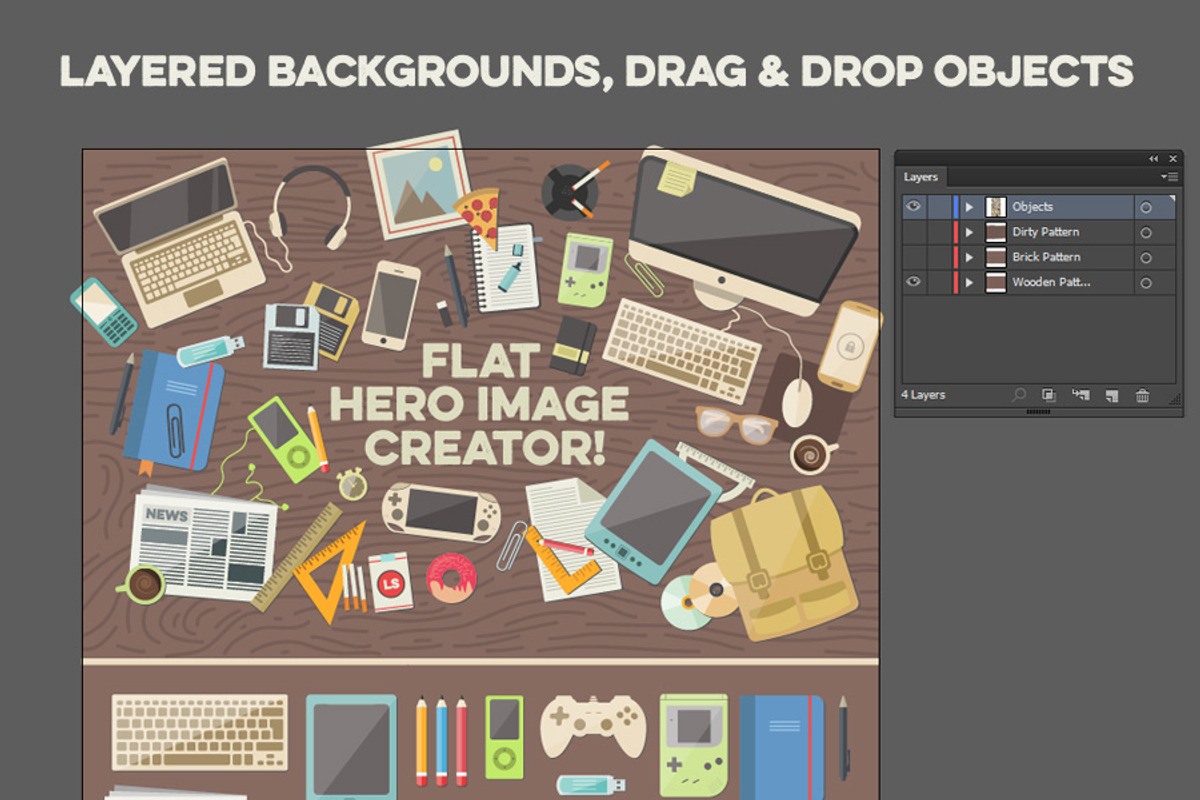Select the Objects layer name
Screen dimensions: 1200x800
tap(1032, 207)
